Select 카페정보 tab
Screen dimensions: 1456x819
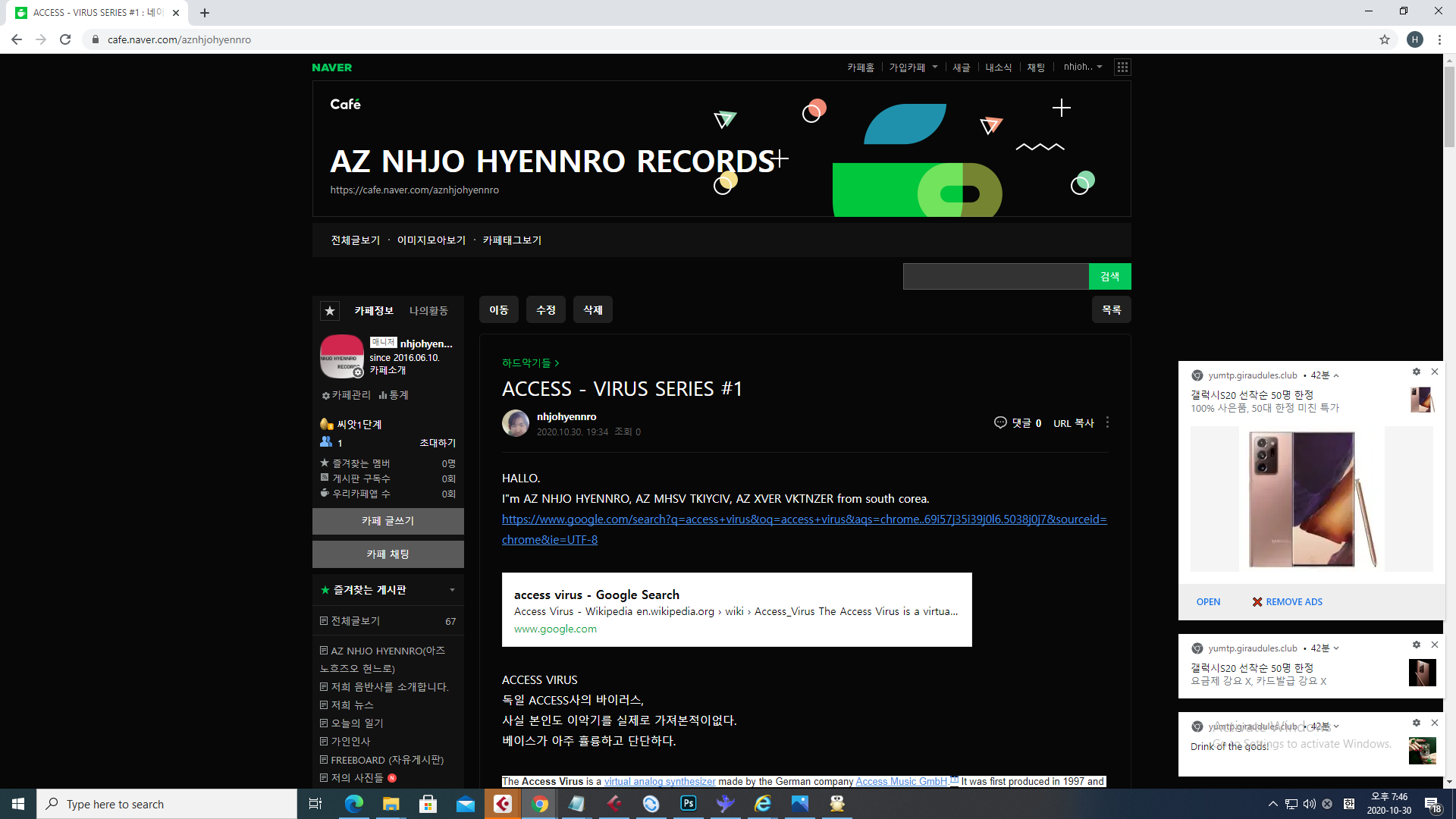(374, 311)
